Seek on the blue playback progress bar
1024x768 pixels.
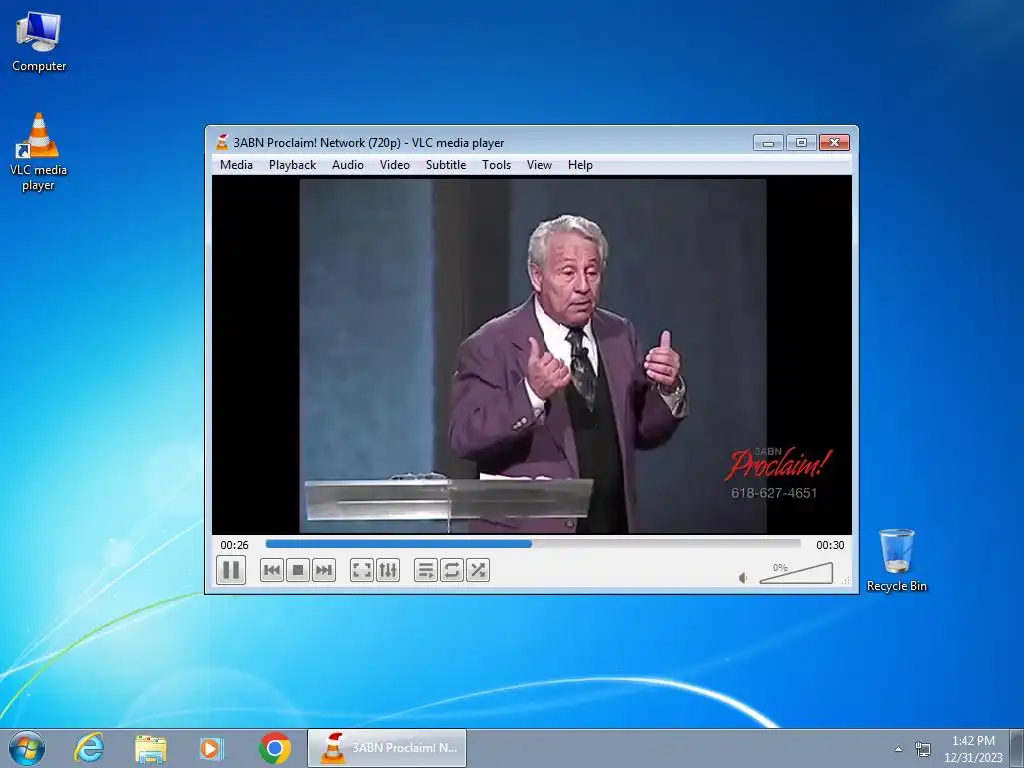pyautogui.click(x=533, y=544)
